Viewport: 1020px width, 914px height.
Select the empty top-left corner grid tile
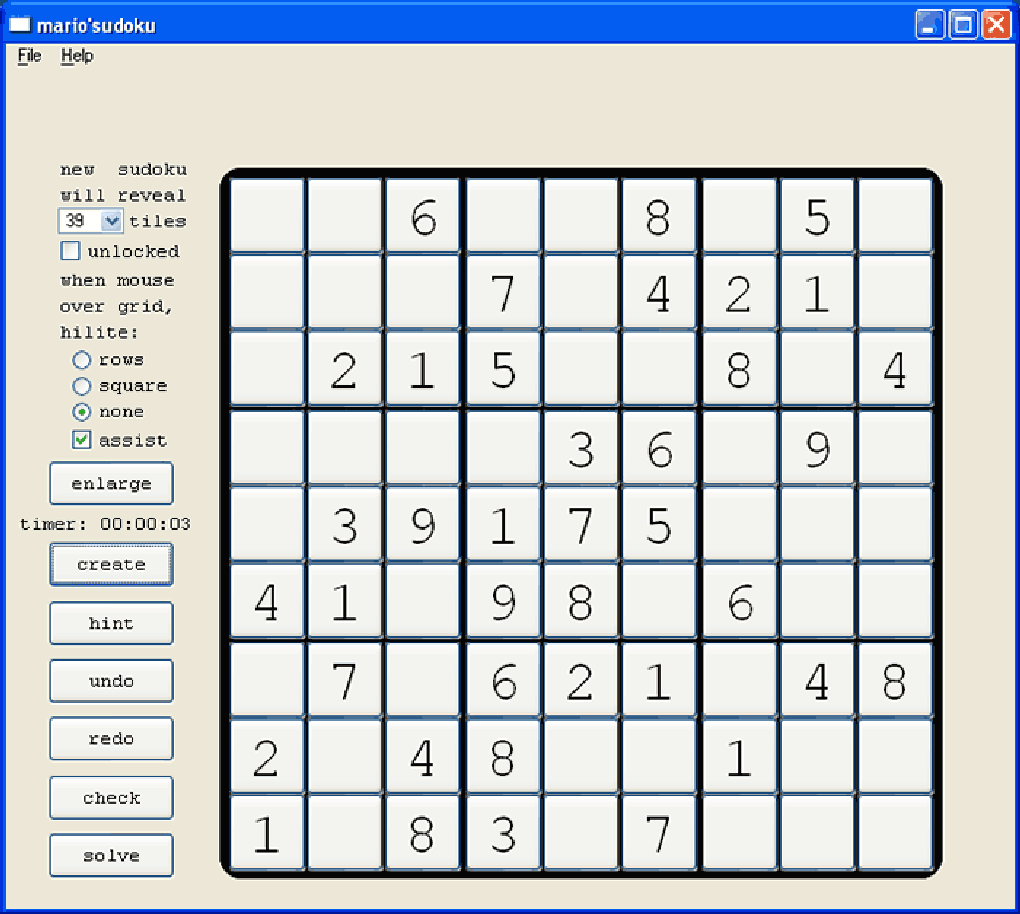click(267, 216)
